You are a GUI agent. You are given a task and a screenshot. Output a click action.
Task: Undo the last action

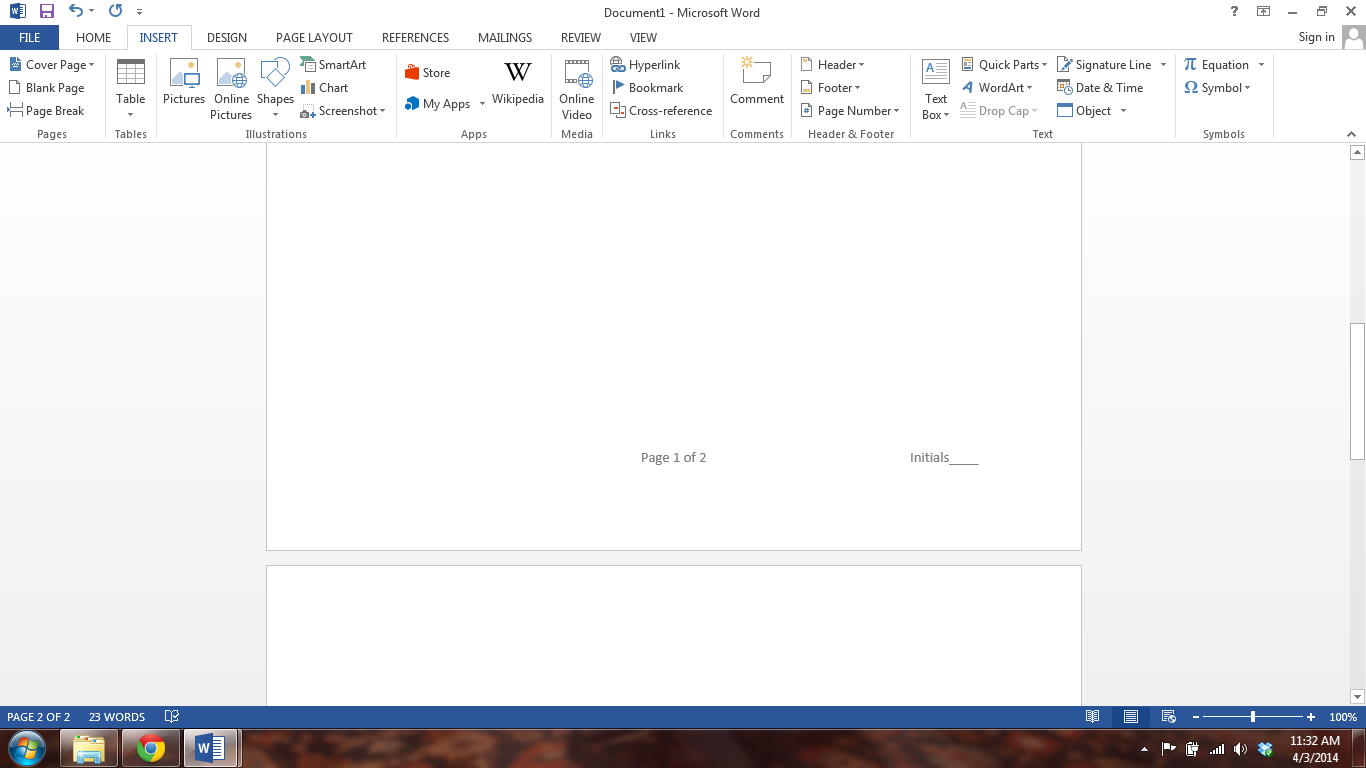(75, 12)
